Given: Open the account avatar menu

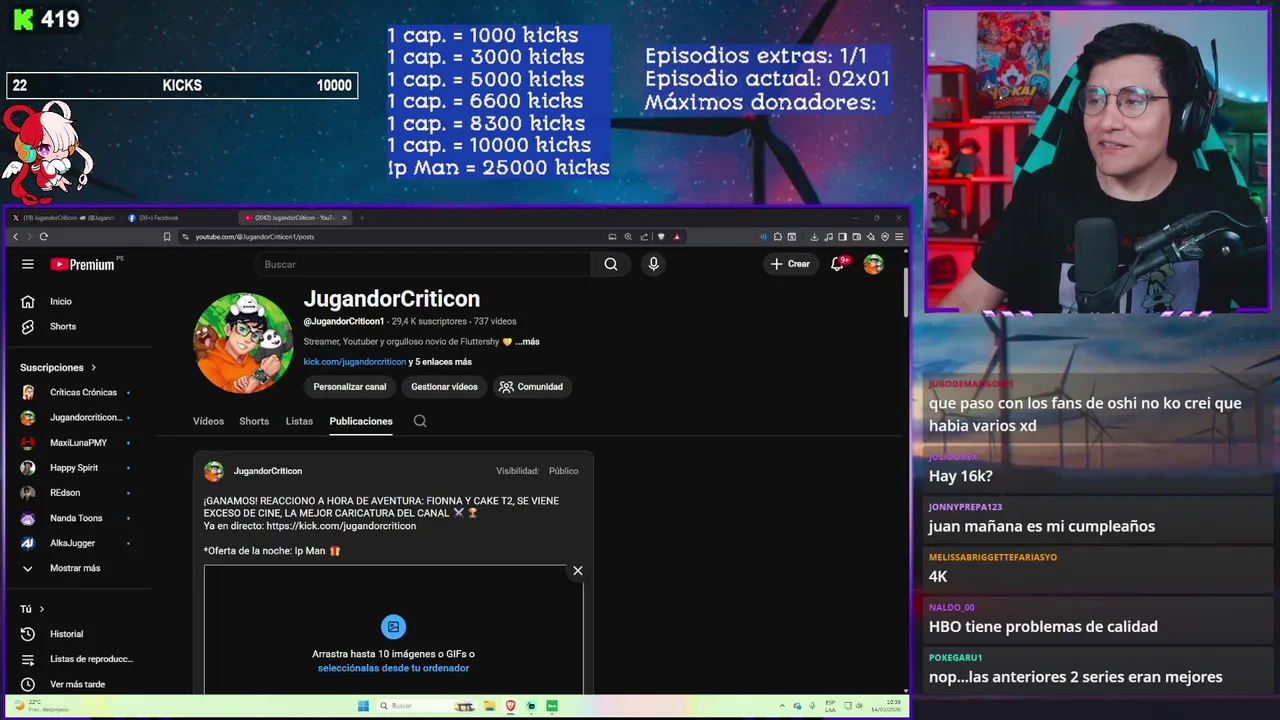Looking at the screenshot, I should click(874, 264).
